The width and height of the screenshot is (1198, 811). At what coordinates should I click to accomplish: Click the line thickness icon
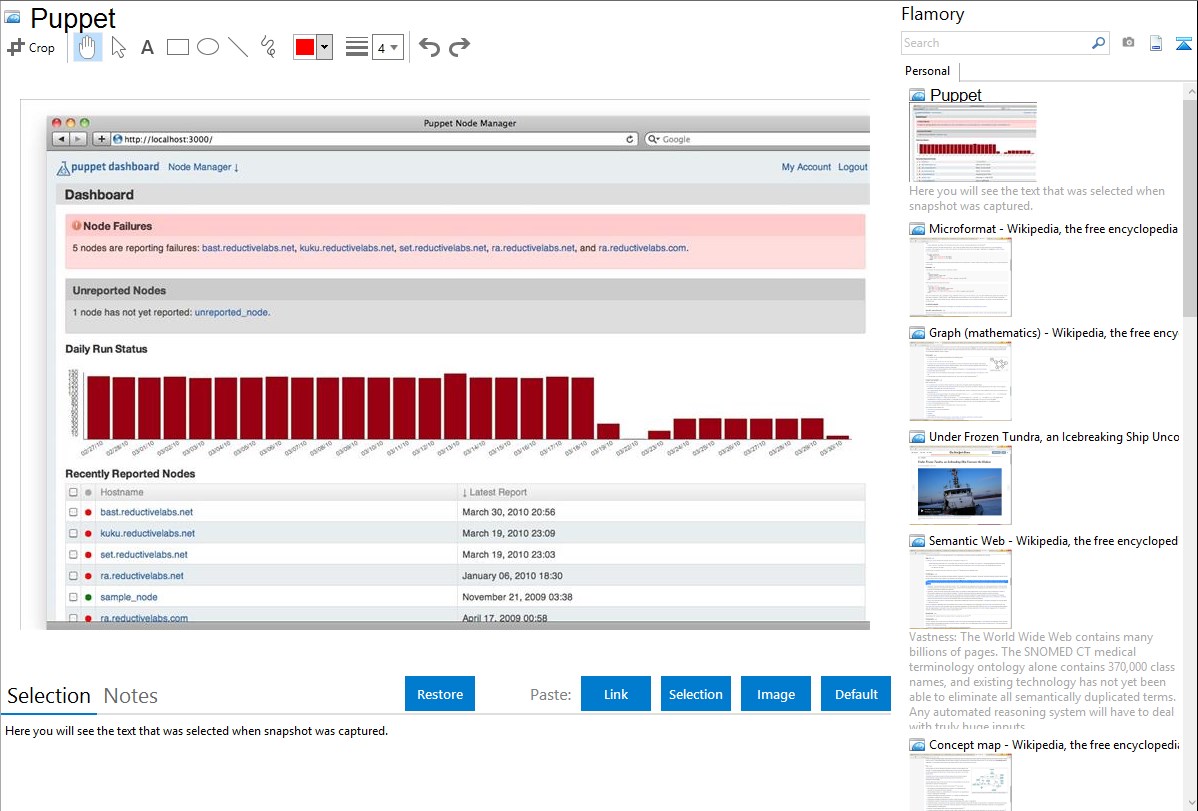point(356,47)
